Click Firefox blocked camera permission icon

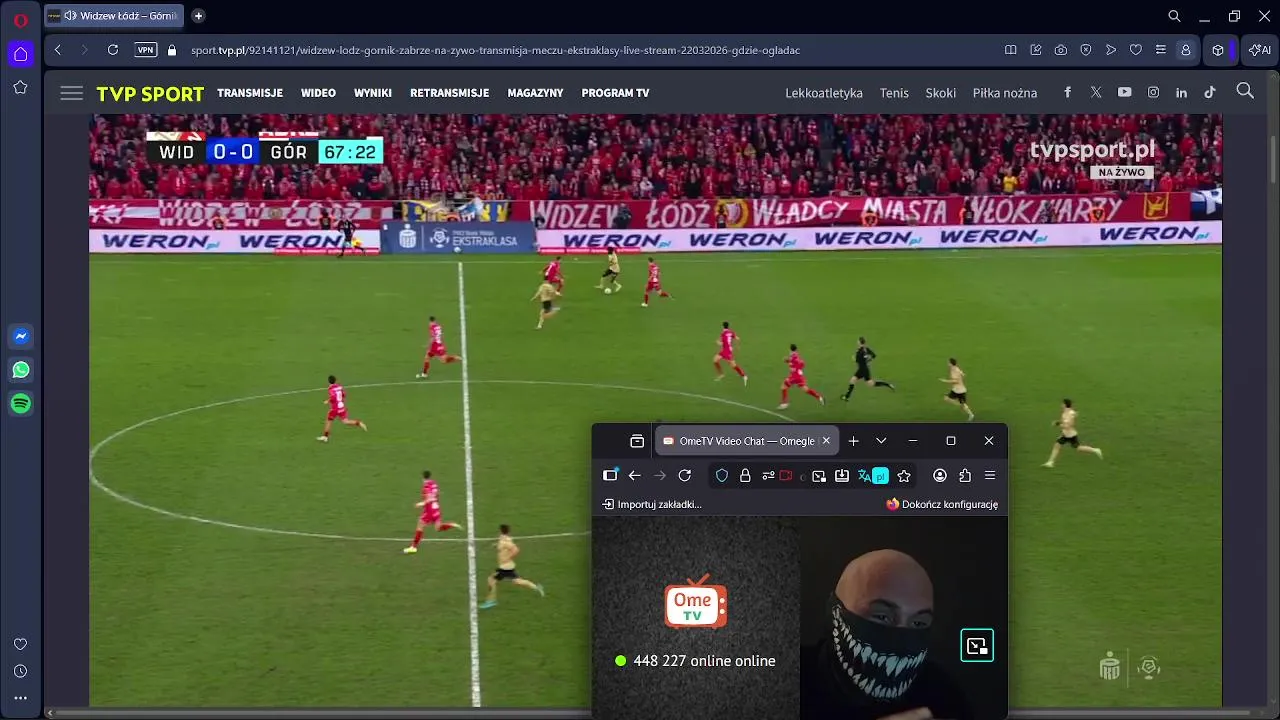(x=786, y=476)
